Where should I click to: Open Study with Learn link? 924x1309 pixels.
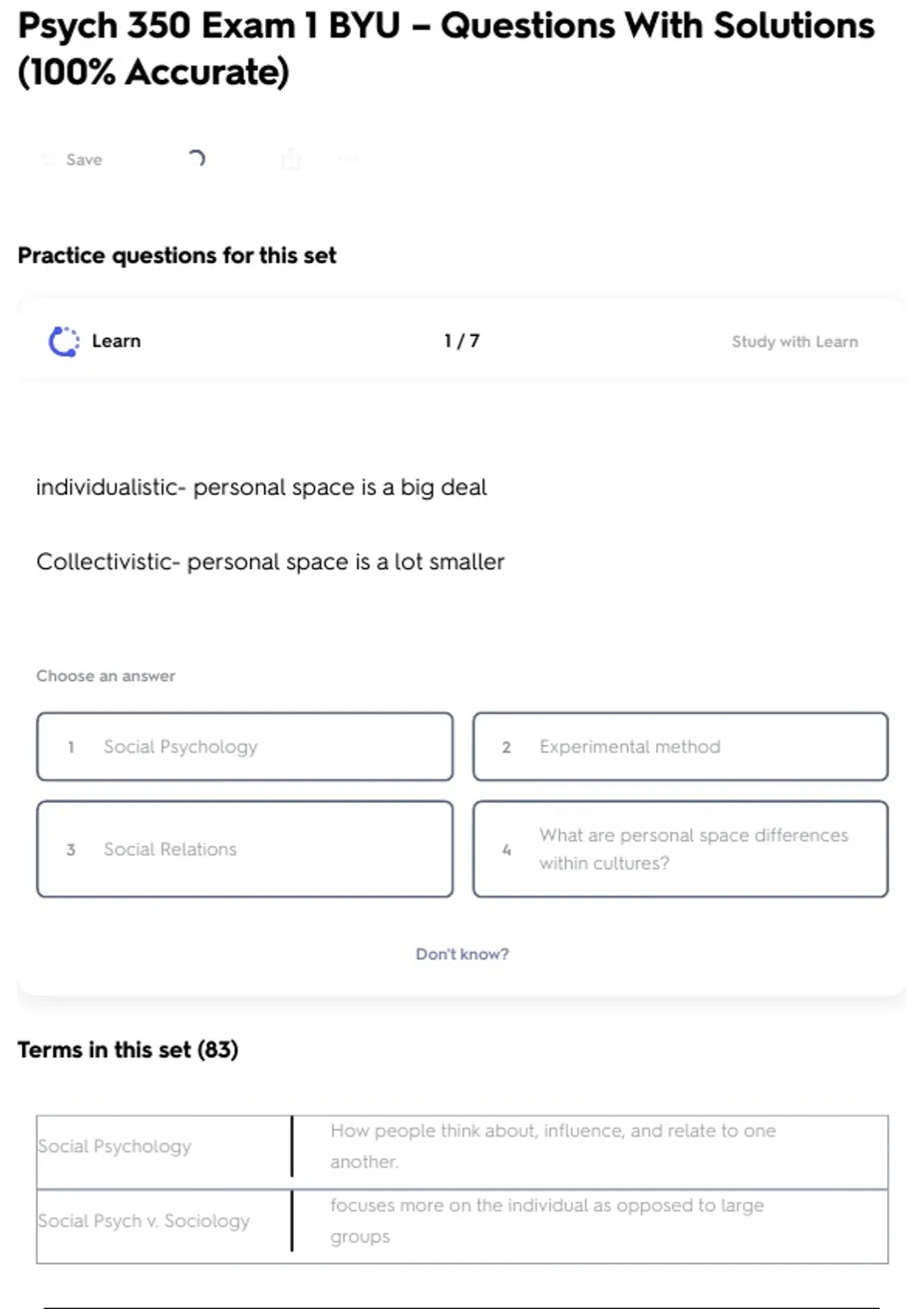[794, 341]
